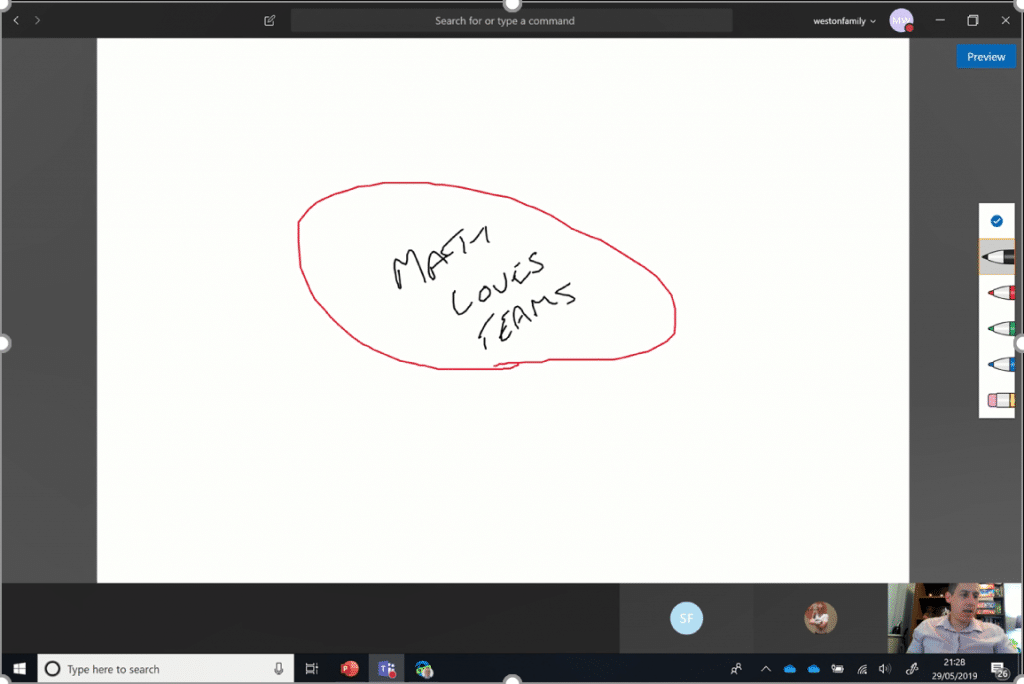The image size is (1024, 684).
Task: Click the back navigation arrow
Action: coord(15,19)
